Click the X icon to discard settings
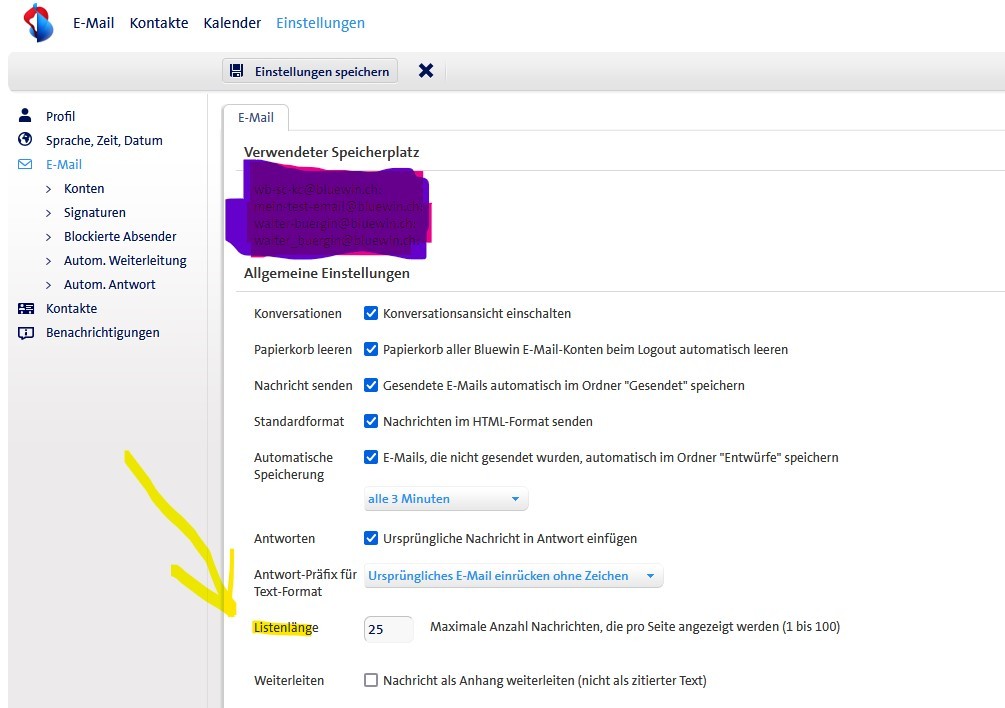1005x708 pixels. coord(426,71)
